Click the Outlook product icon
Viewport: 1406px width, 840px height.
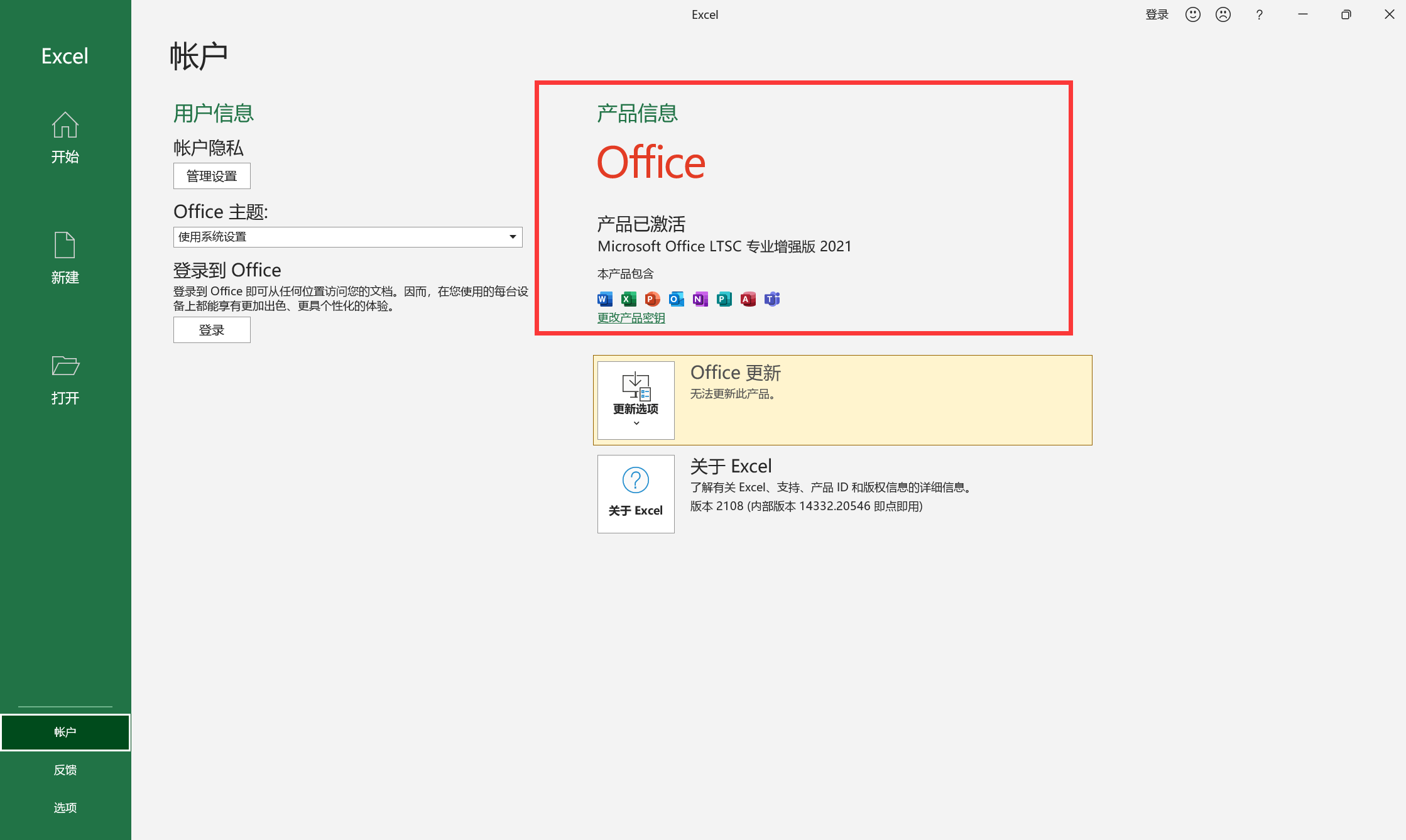[x=676, y=299]
